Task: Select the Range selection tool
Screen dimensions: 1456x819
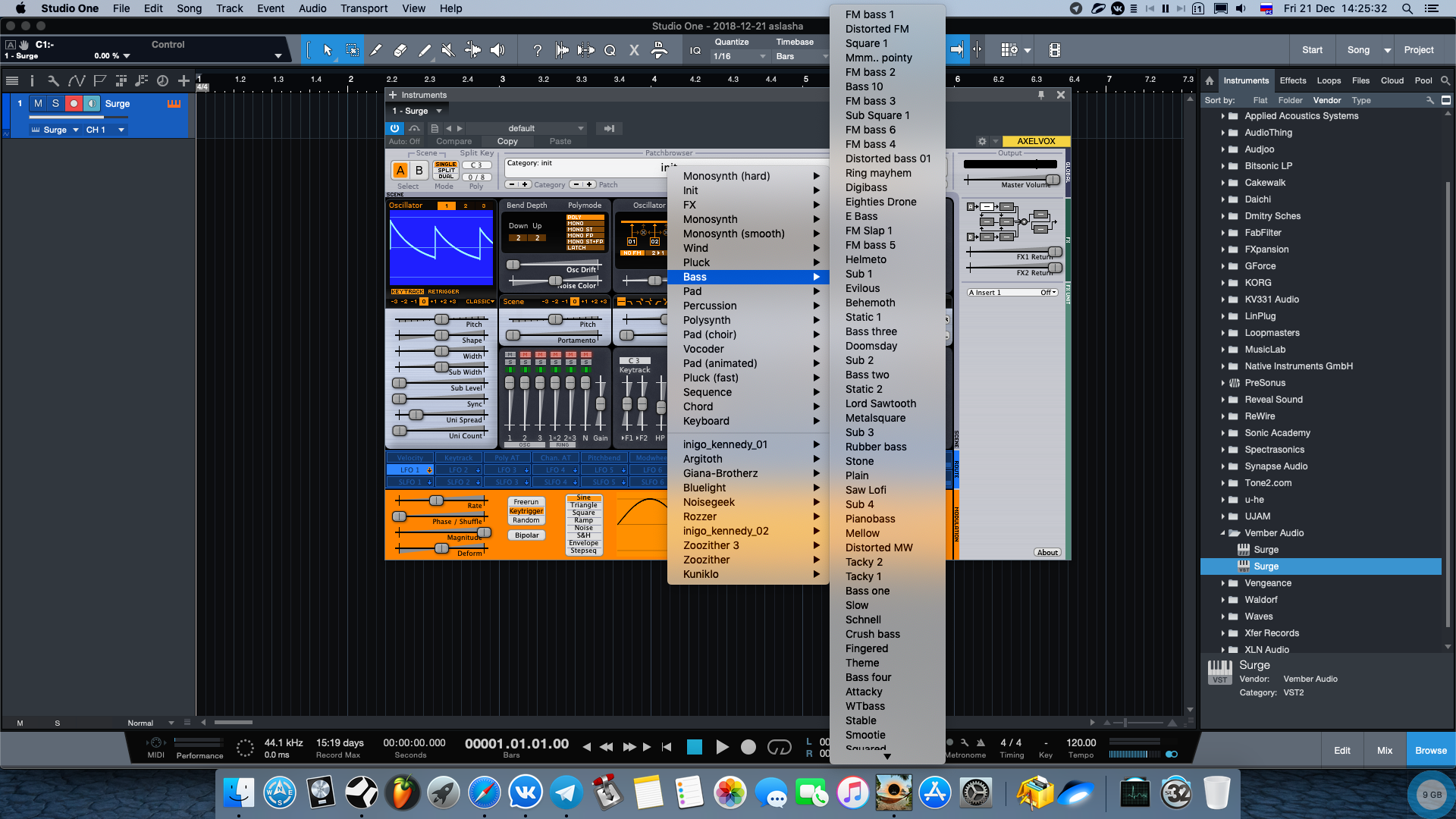Action: 352,51
